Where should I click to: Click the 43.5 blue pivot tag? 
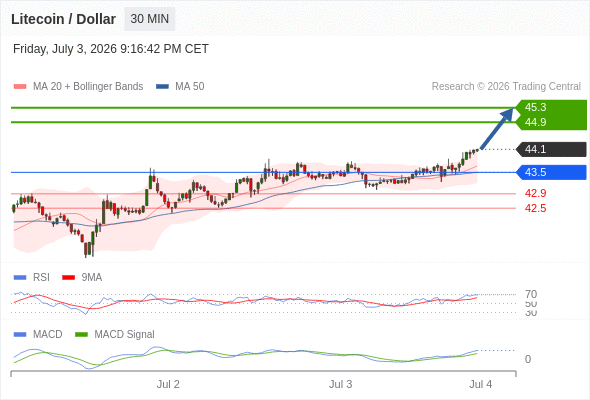tap(552, 172)
